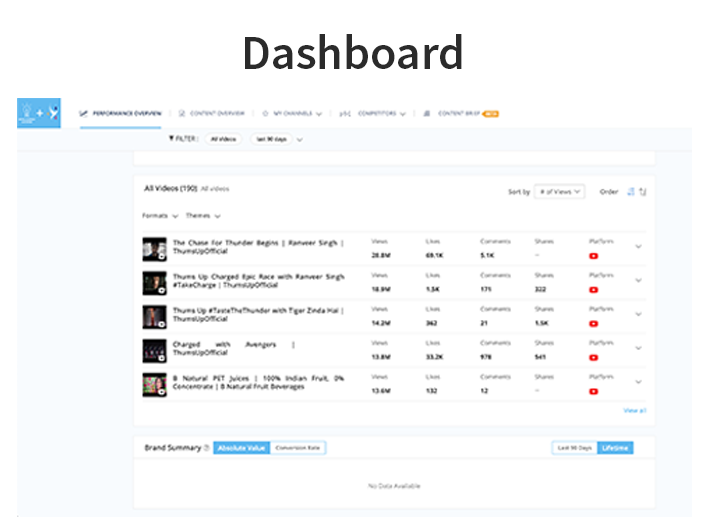Select the Last 90 Days button in Brand Summary

[x=575, y=448]
